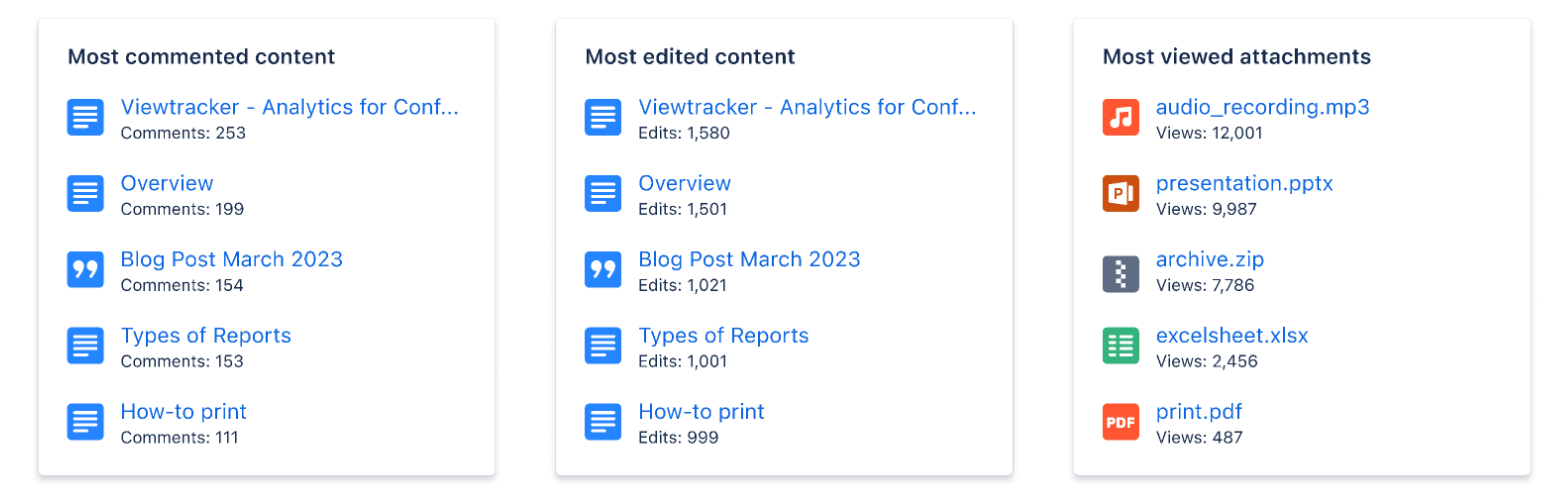Open Viewtracker page link in Most commented content
This screenshot has height=496, width=1564.
289,107
